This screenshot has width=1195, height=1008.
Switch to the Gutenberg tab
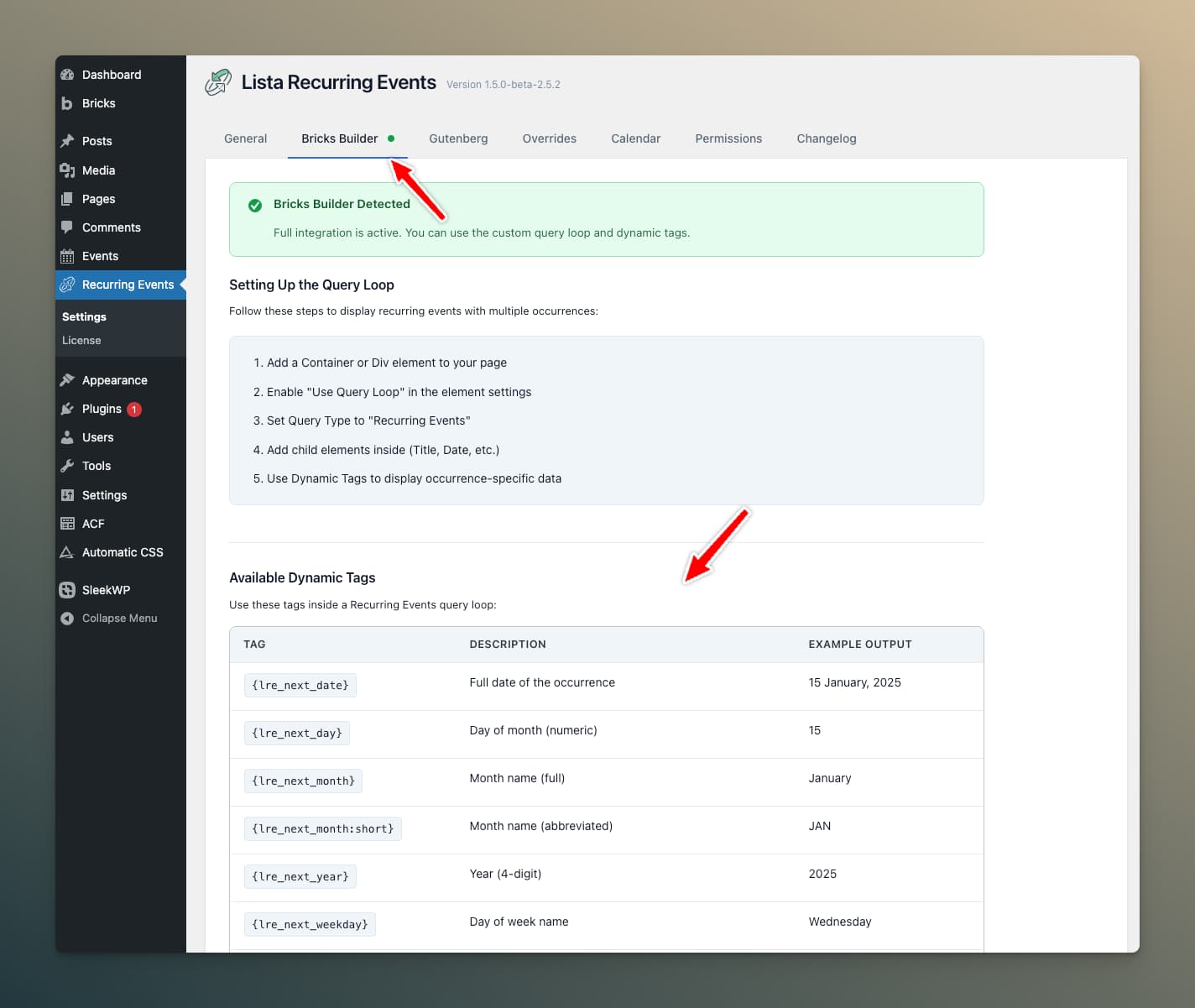pos(458,138)
